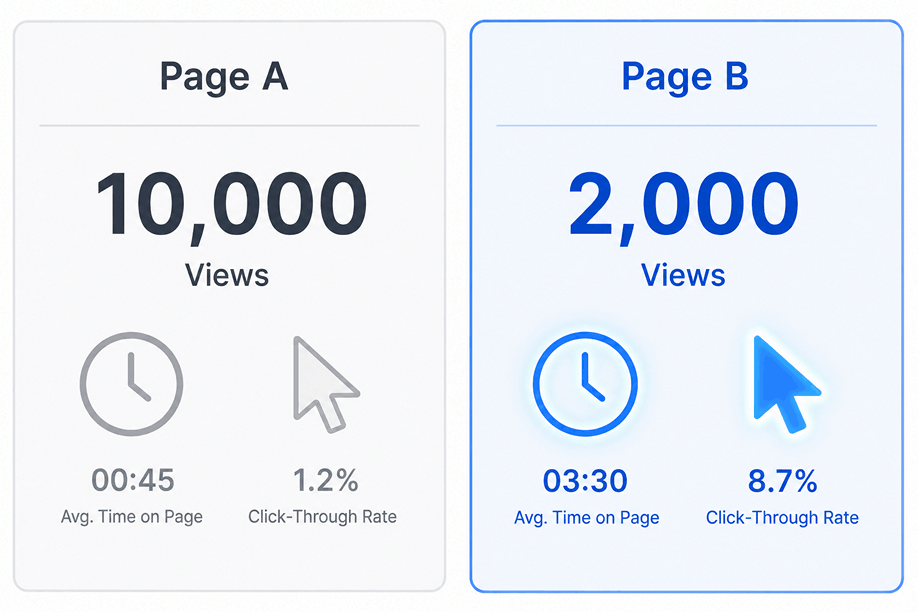Click Page B's Click-Through Rate label
The width and height of the screenshot is (918, 612).
[x=782, y=518]
